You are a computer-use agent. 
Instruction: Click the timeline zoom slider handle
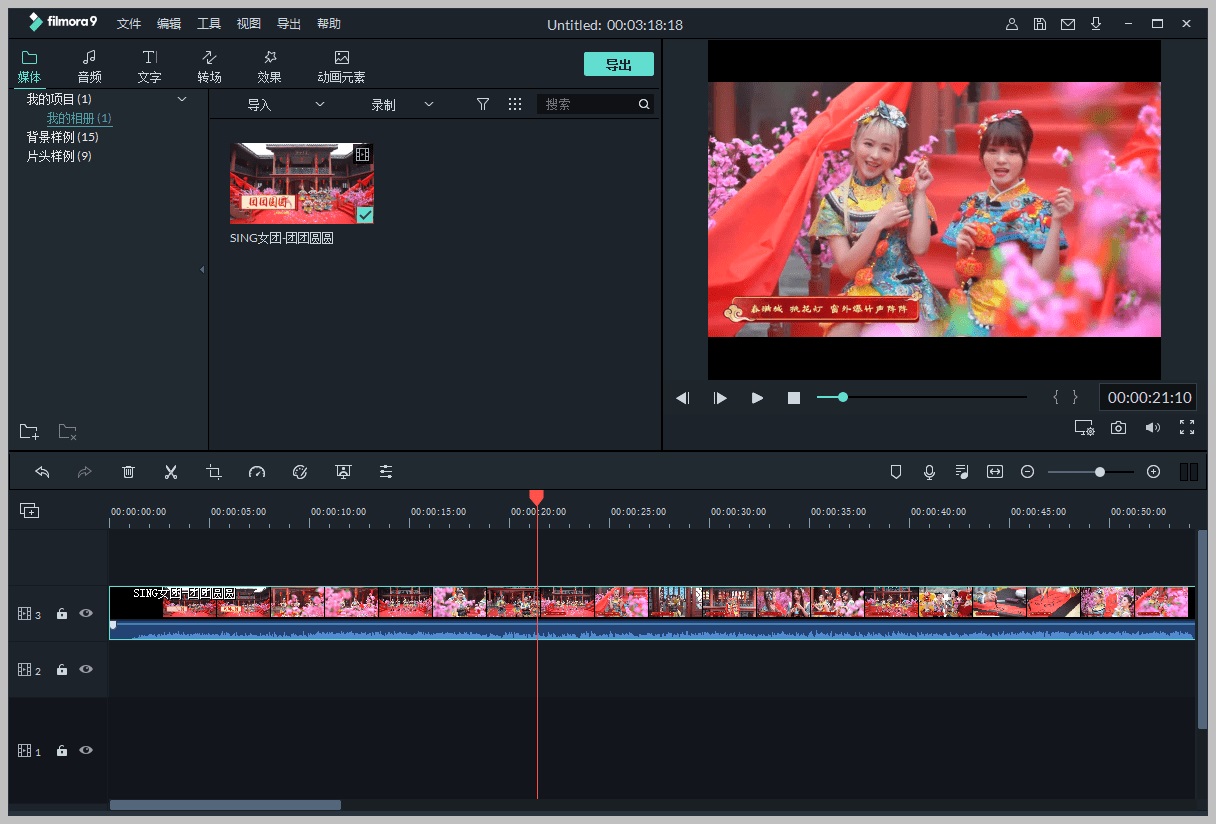(x=1100, y=472)
